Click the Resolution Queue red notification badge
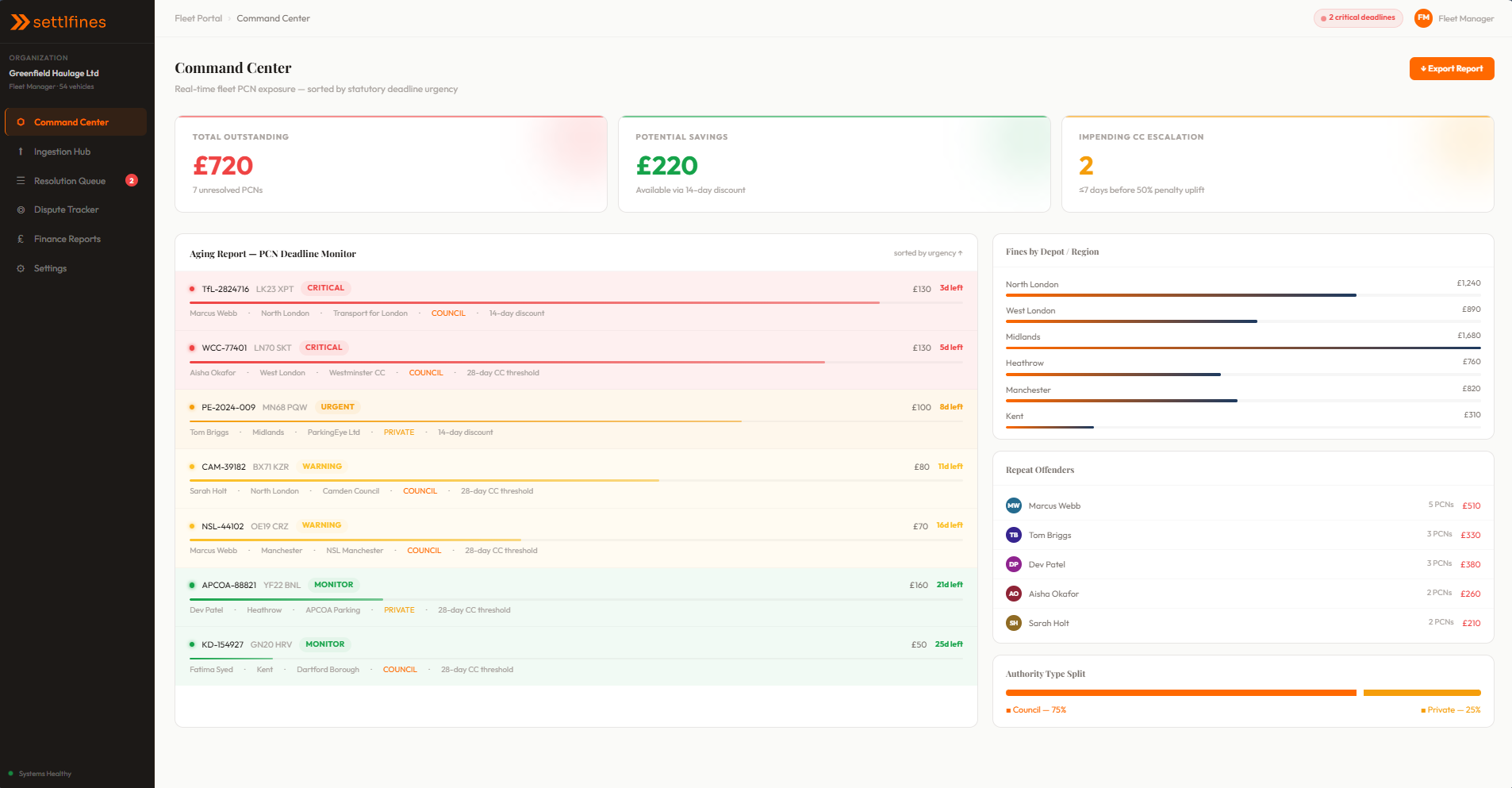This screenshot has height=788, width=1512. pos(132,181)
